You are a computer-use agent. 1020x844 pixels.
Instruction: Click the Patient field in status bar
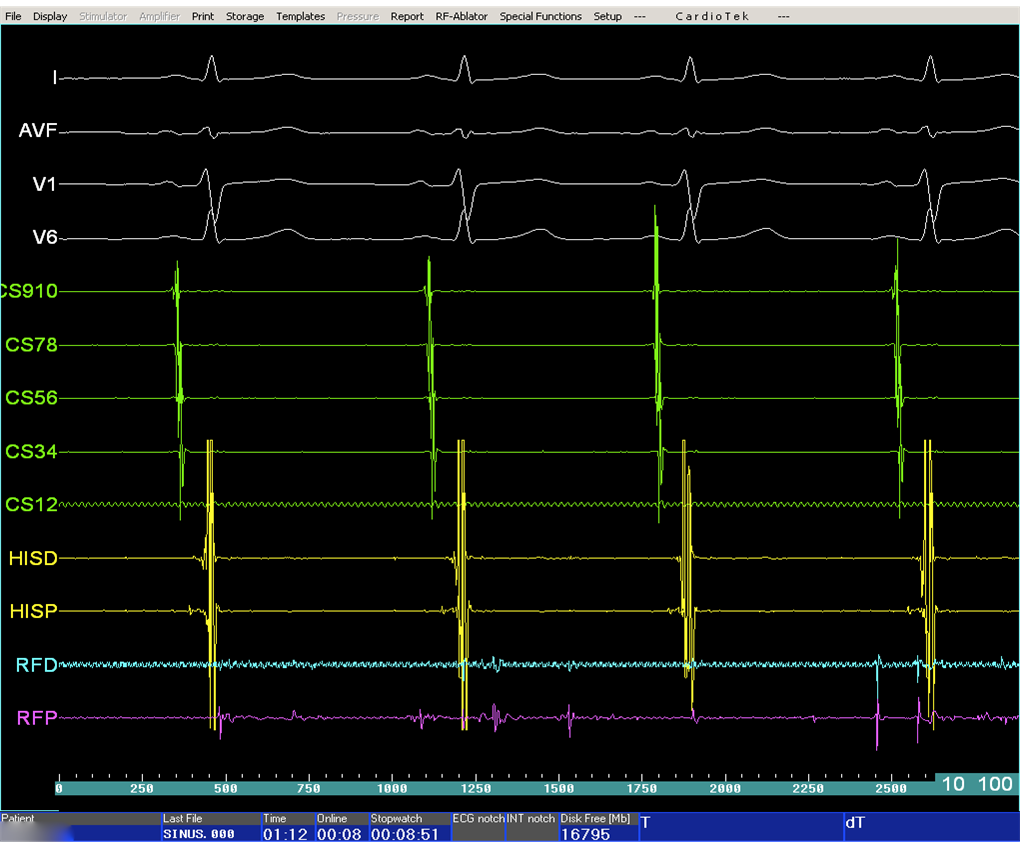[x=81, y=826]
